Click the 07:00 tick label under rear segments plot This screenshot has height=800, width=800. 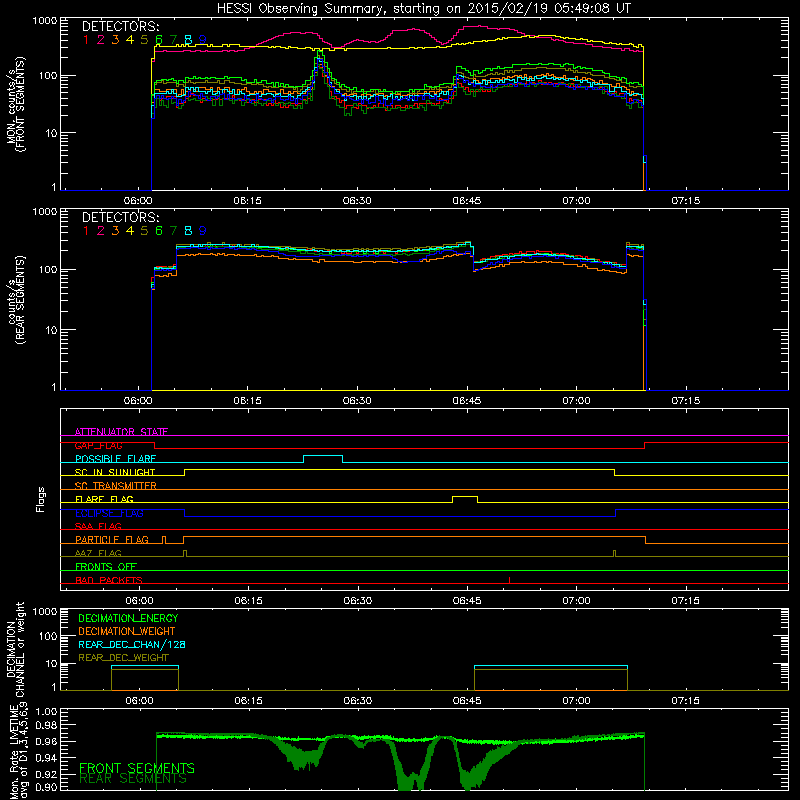pos(577,401)
